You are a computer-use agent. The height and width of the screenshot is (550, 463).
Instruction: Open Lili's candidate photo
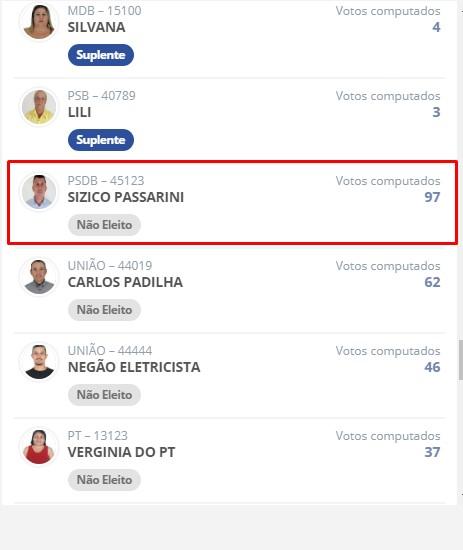(x=39, y=107)
